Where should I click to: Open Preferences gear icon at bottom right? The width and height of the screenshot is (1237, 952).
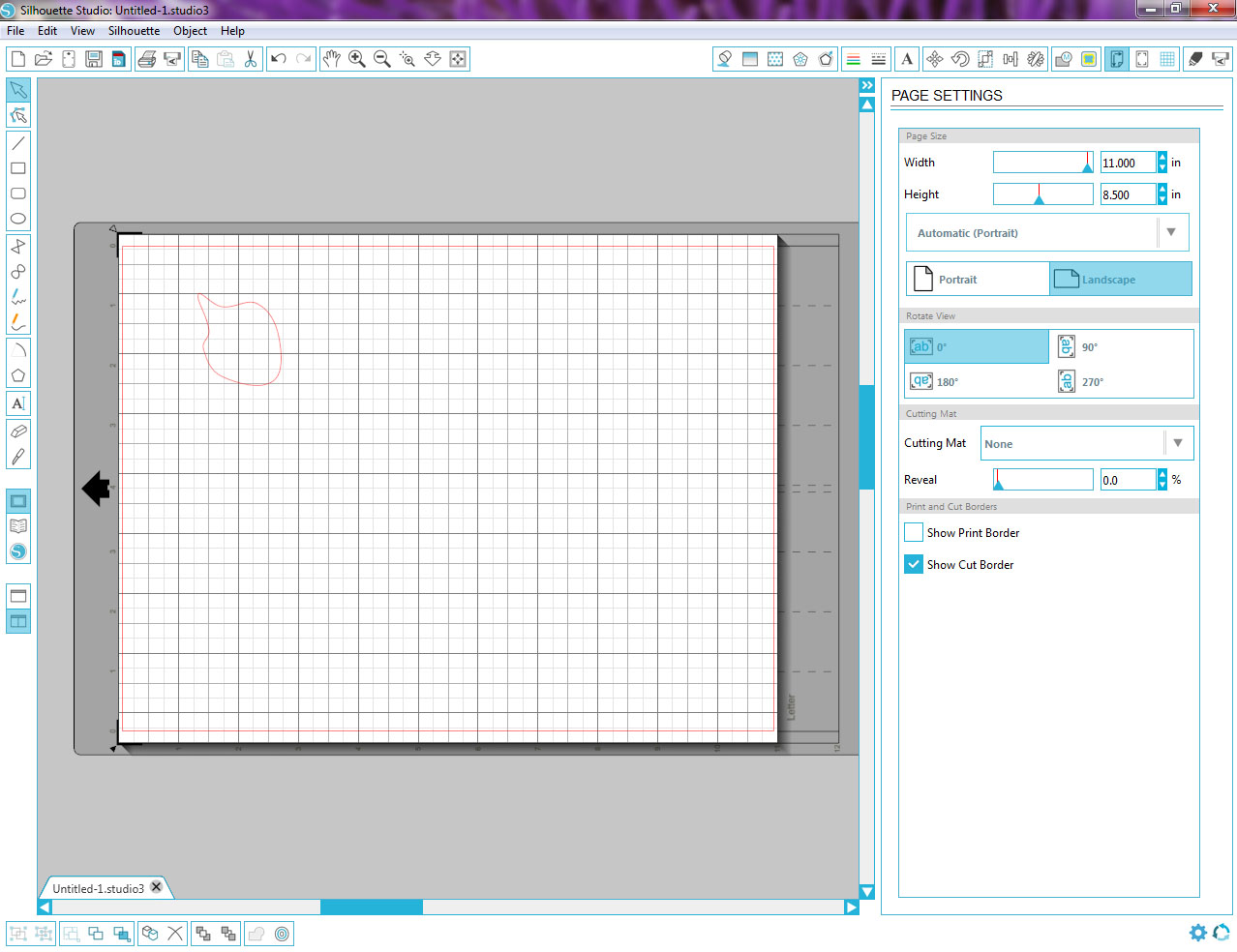point(1198,933)
